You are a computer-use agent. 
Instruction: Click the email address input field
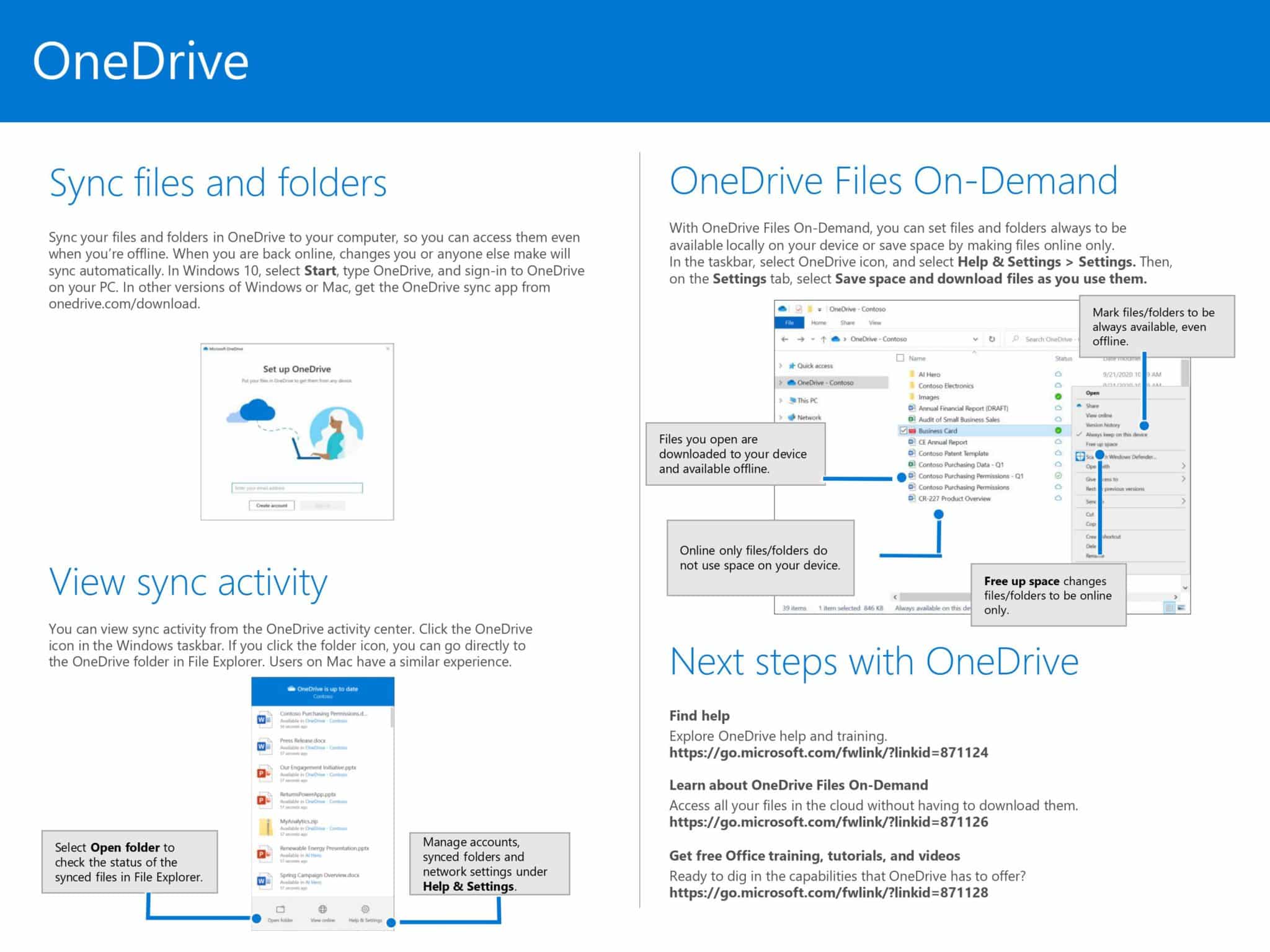[298, 488]
